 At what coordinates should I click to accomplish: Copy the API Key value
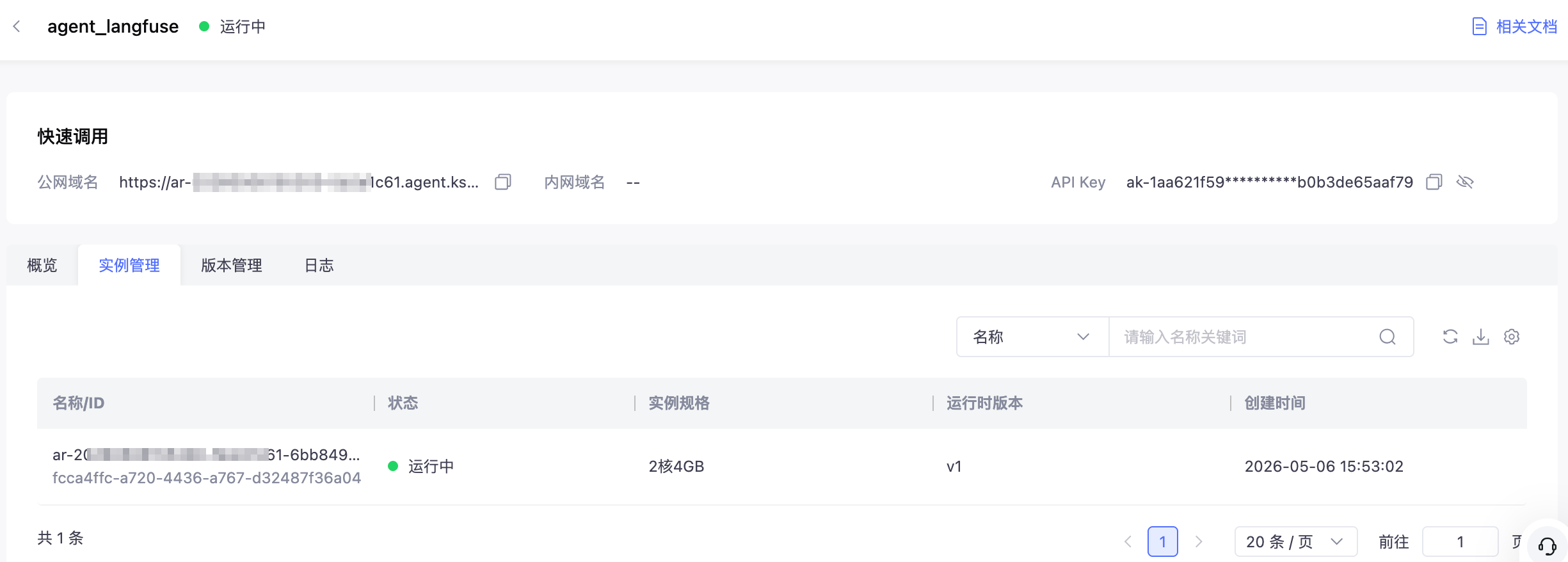point(1434,182)
